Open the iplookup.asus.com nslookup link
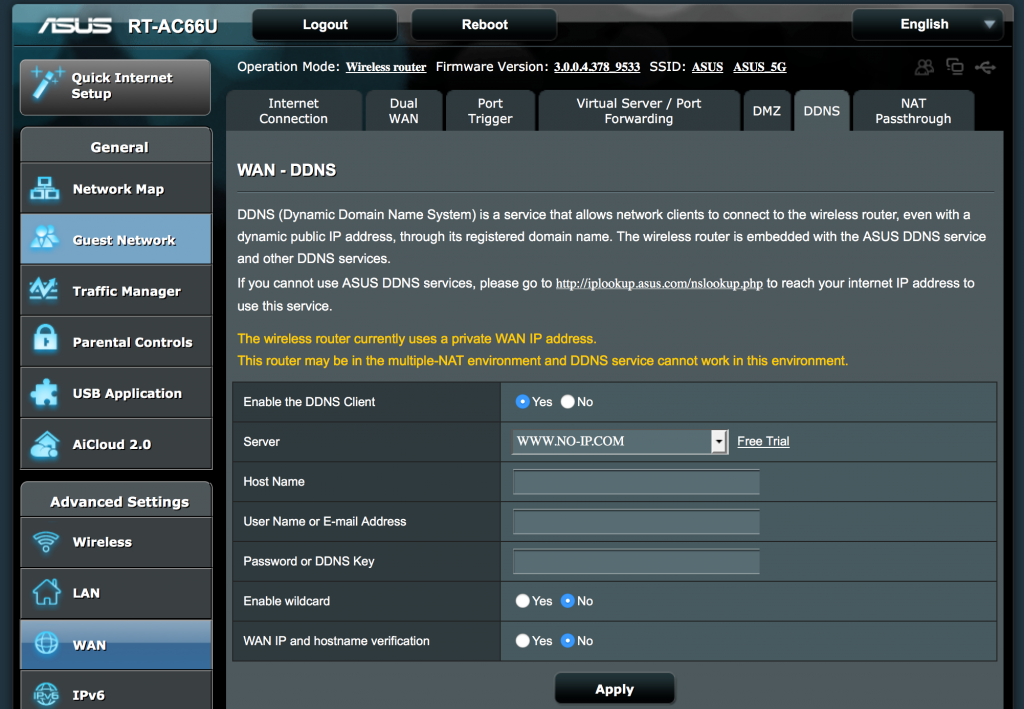Screen dimensions: 1024x709 tap(659, 283)
